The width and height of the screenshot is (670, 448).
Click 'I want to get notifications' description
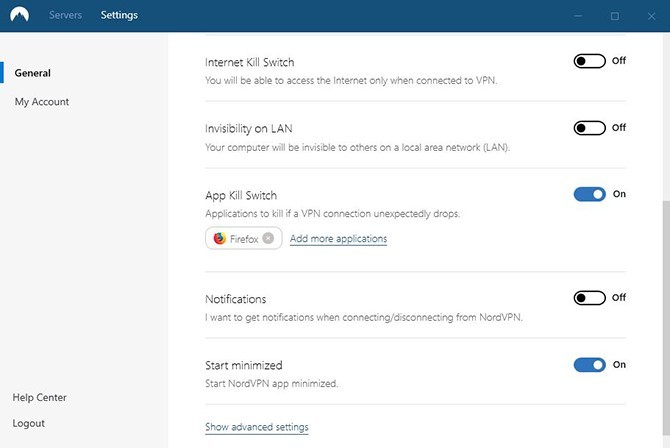(364, 317)
